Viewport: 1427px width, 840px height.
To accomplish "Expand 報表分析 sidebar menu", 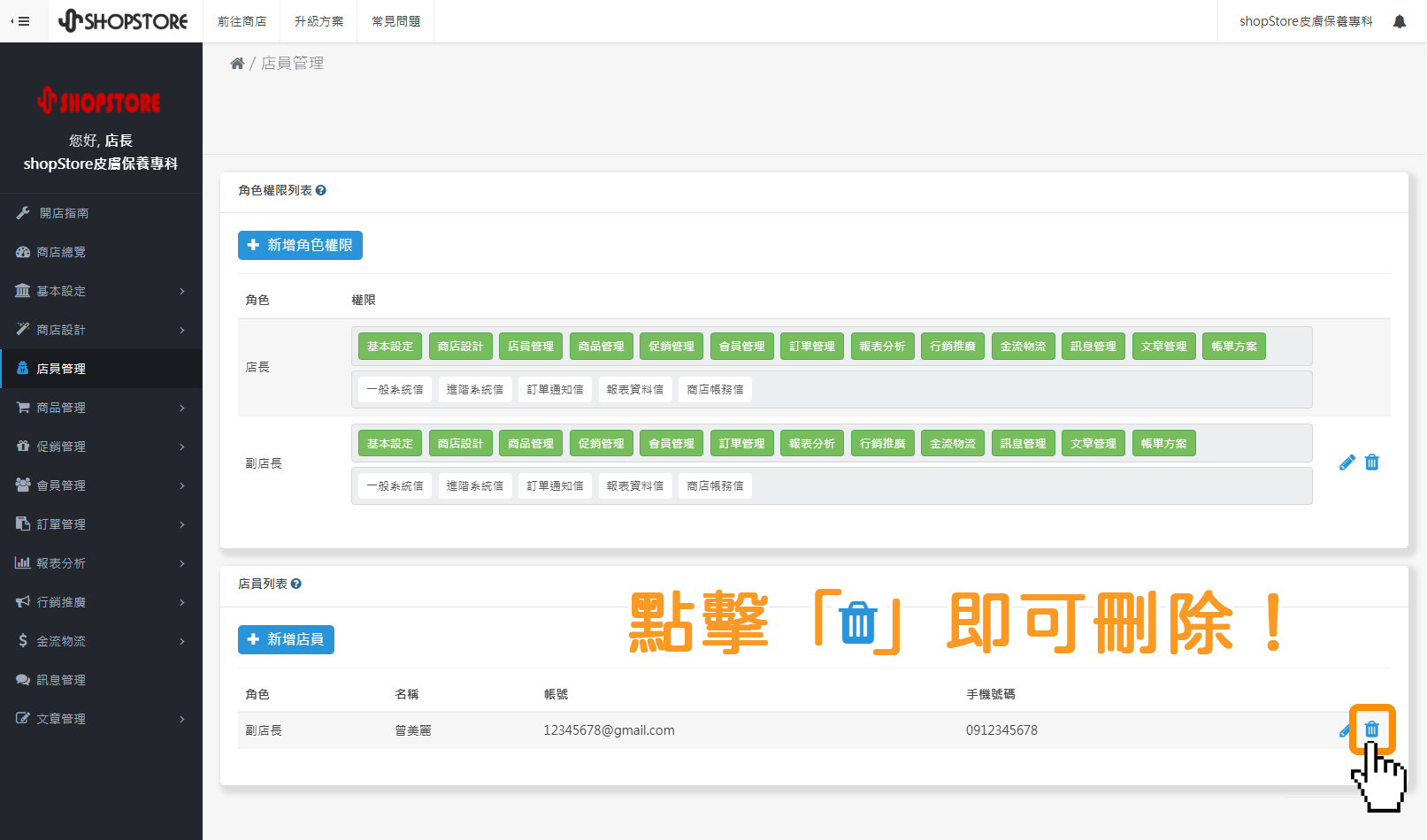I will click(x=101, y=563).
